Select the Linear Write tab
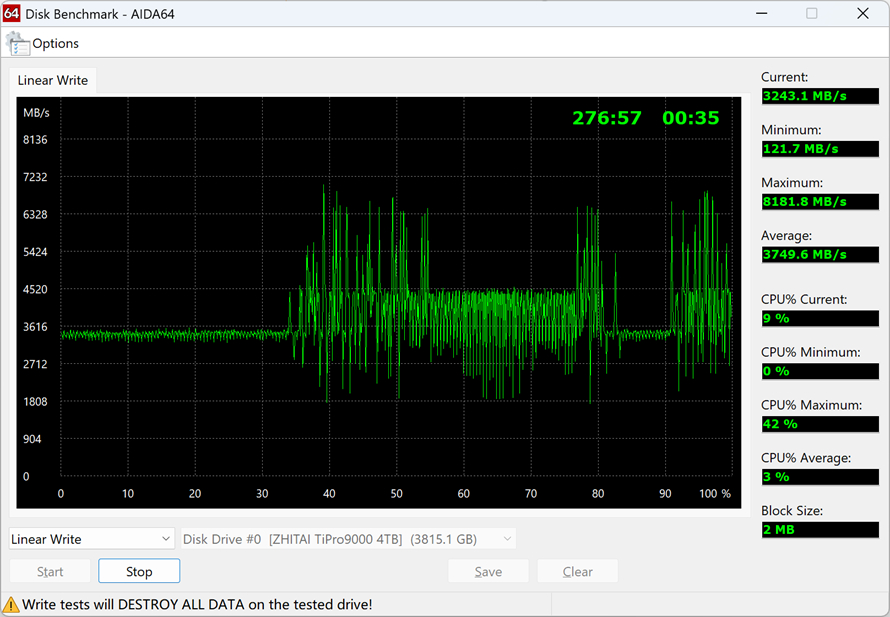 [x=53, y=81]
